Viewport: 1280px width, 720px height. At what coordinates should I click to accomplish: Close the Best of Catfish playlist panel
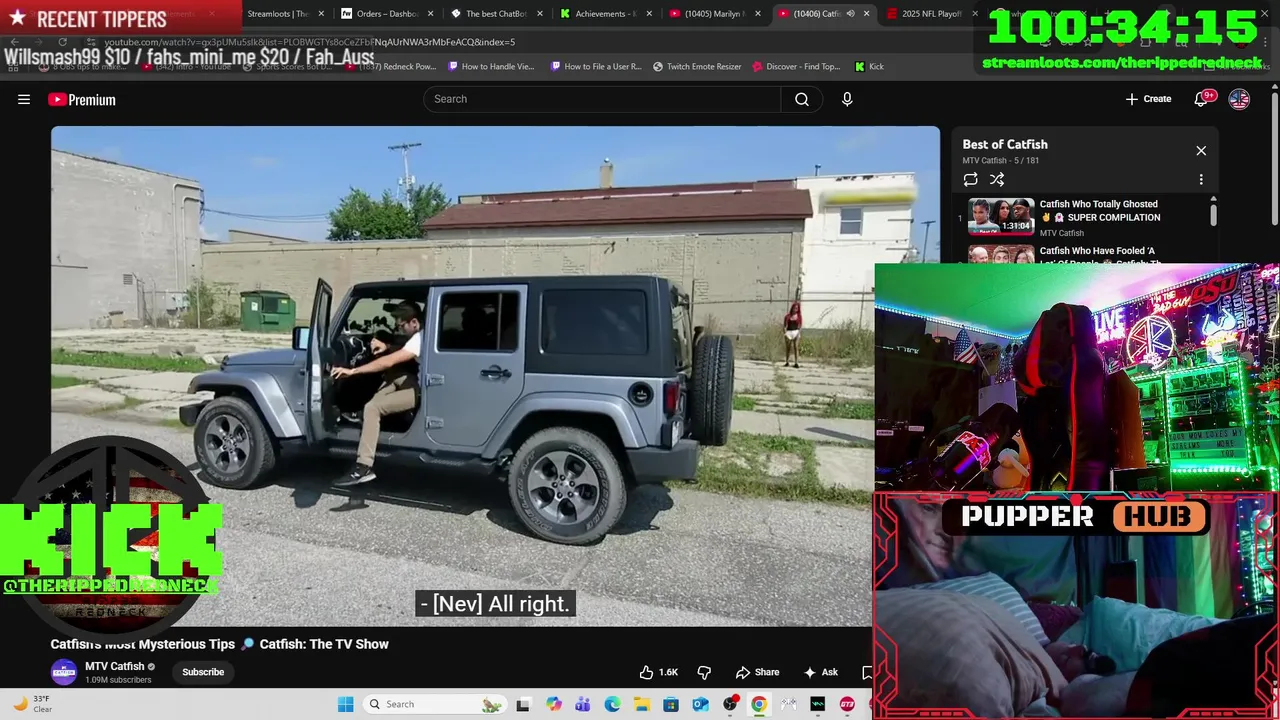pos(1201,151)
